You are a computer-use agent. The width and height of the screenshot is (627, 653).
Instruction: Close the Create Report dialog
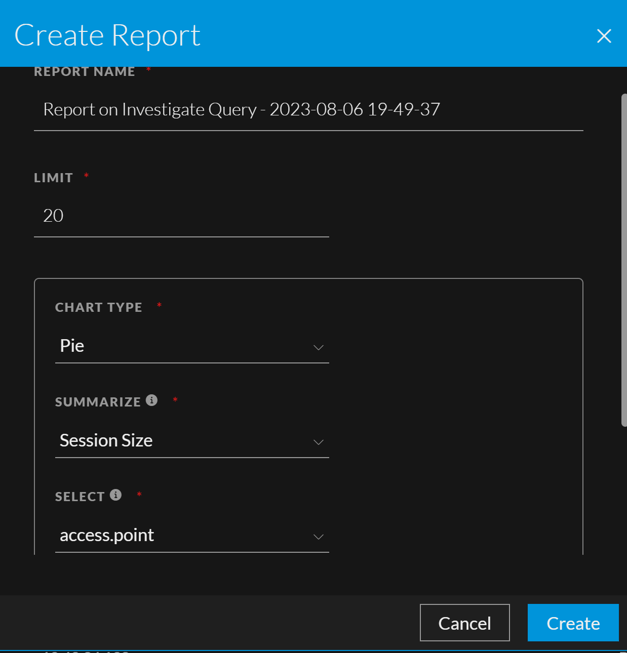pyautogui.click(x=604, y=36)
